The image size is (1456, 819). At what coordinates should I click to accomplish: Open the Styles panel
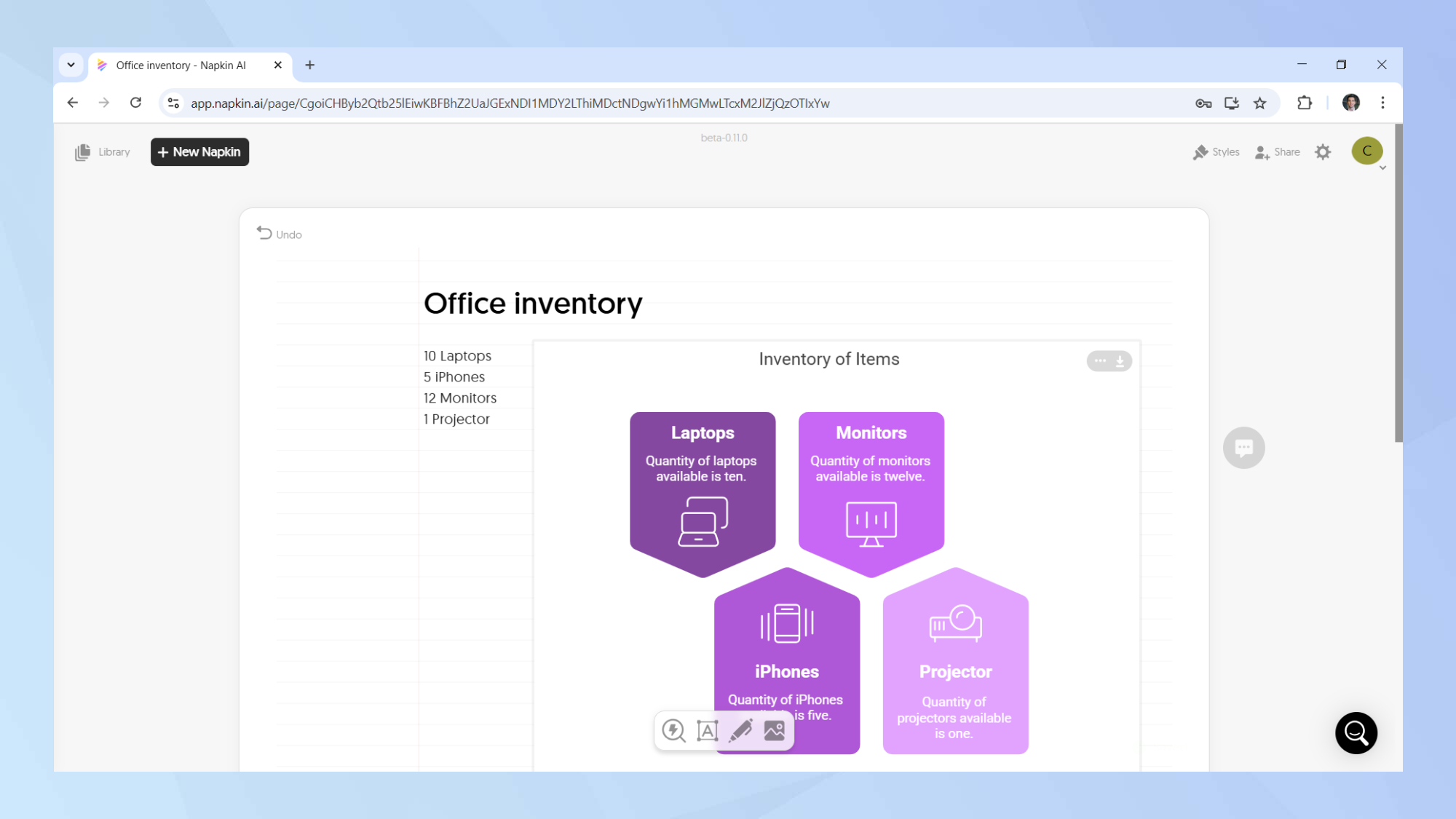tap(1216, 152)
